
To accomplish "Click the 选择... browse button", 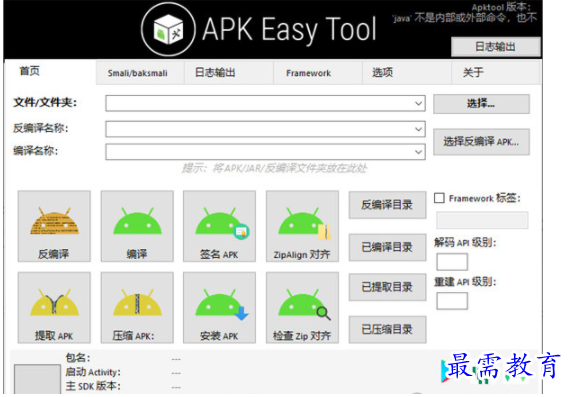I will click(x=481, y=104).
